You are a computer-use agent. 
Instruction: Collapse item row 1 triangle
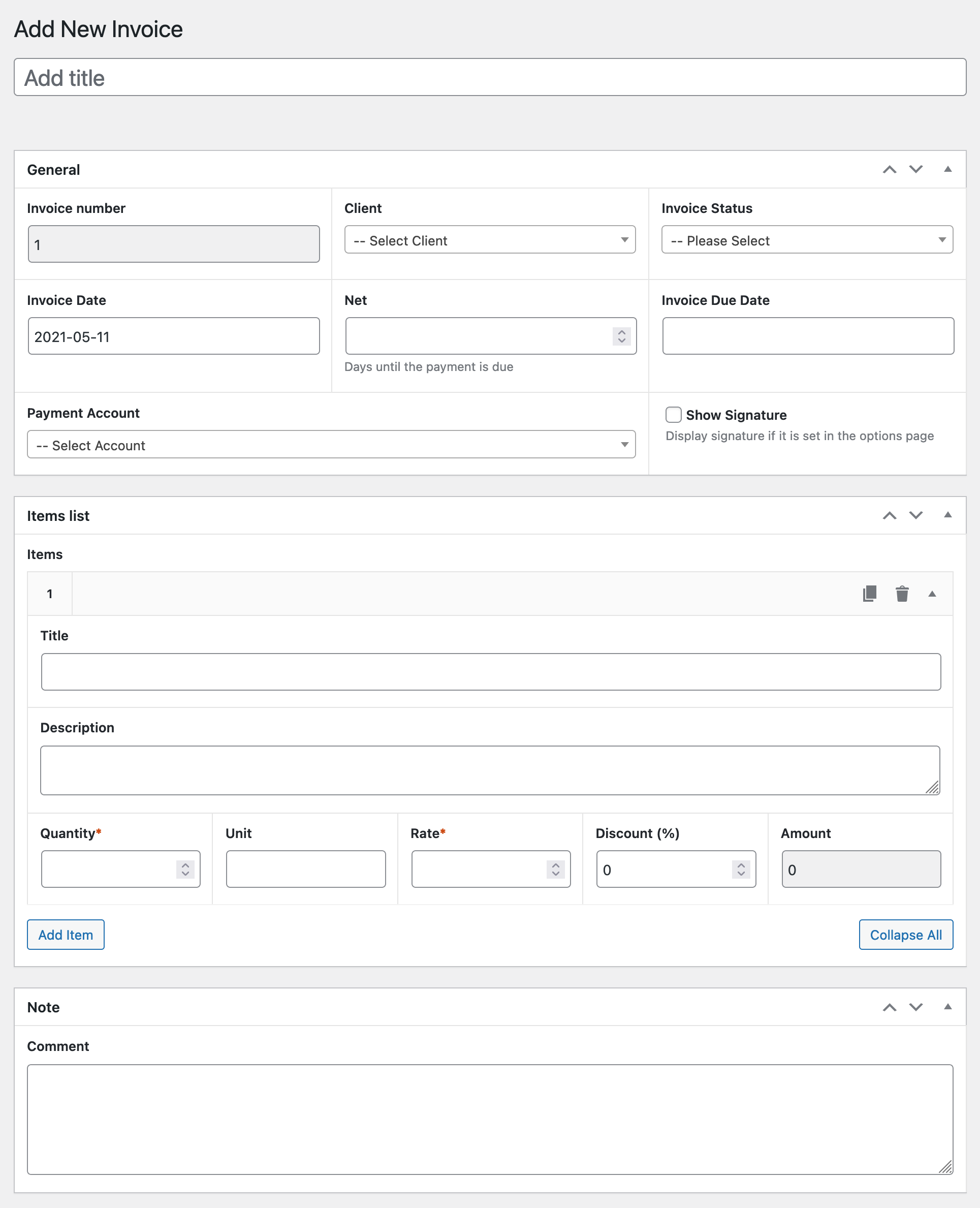tap(932, 594)
